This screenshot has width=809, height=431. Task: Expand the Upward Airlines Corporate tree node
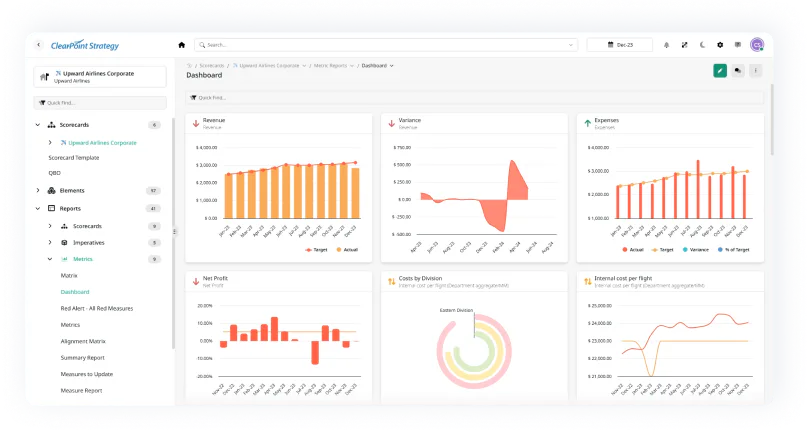(50, 142)
